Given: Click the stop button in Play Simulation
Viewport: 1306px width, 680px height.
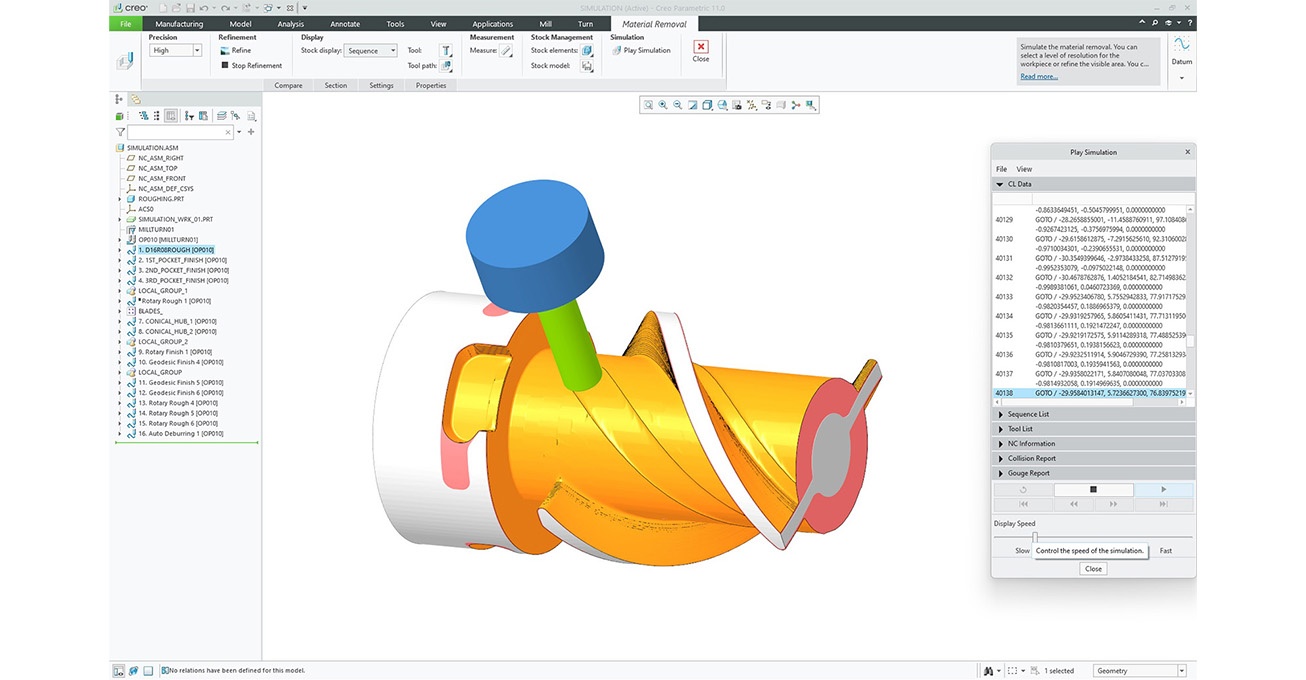Looking at the screenshot, I should [1093, 490].
